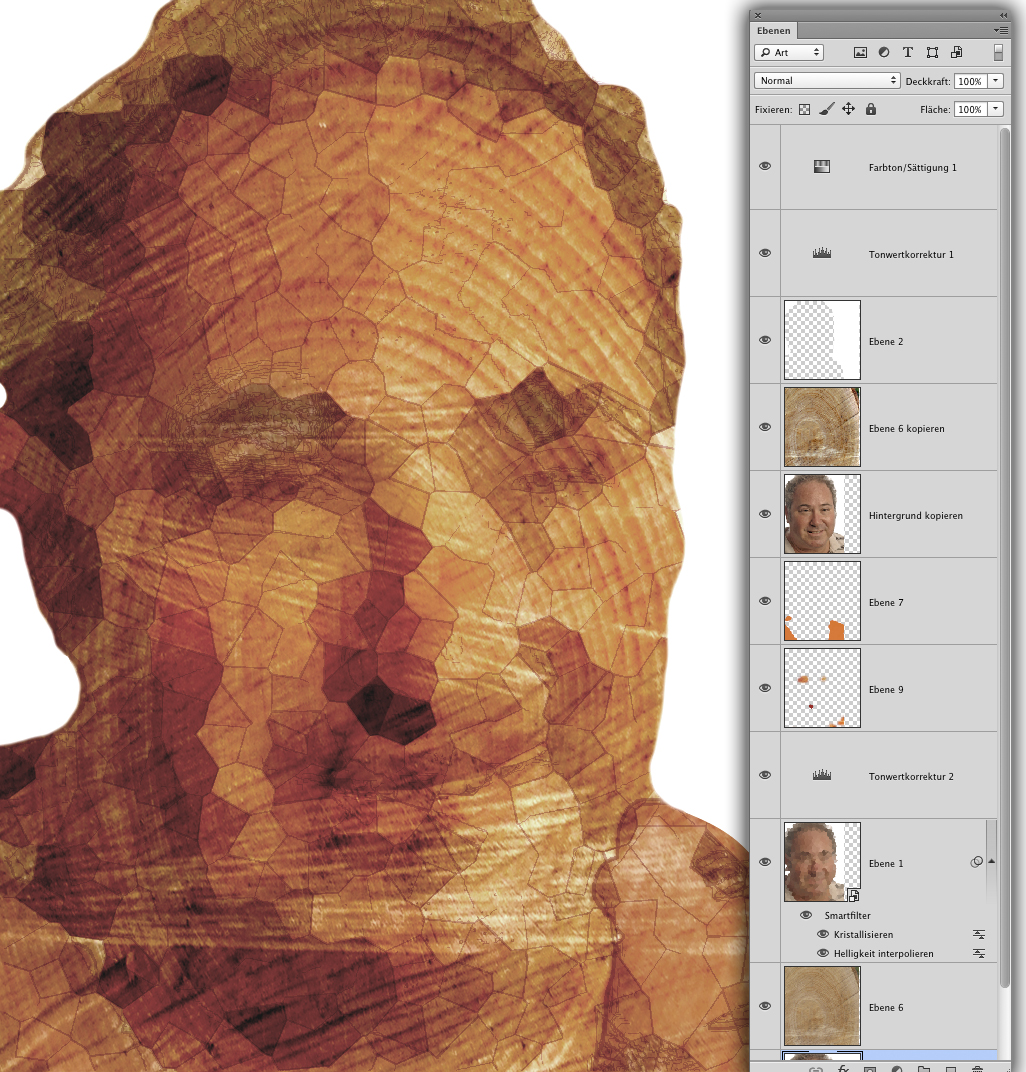The image size is (1026, 1072).
Task: Click Ebene 6 kopieren wood thumbnail
Action: 822,427
